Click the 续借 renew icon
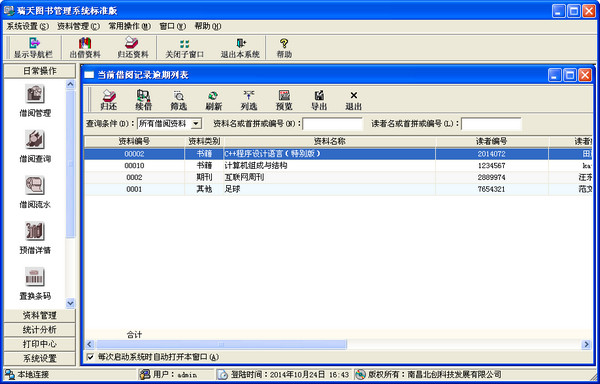Screen dimensions: 600x384 pyautogui.click(x=143, y=101)
